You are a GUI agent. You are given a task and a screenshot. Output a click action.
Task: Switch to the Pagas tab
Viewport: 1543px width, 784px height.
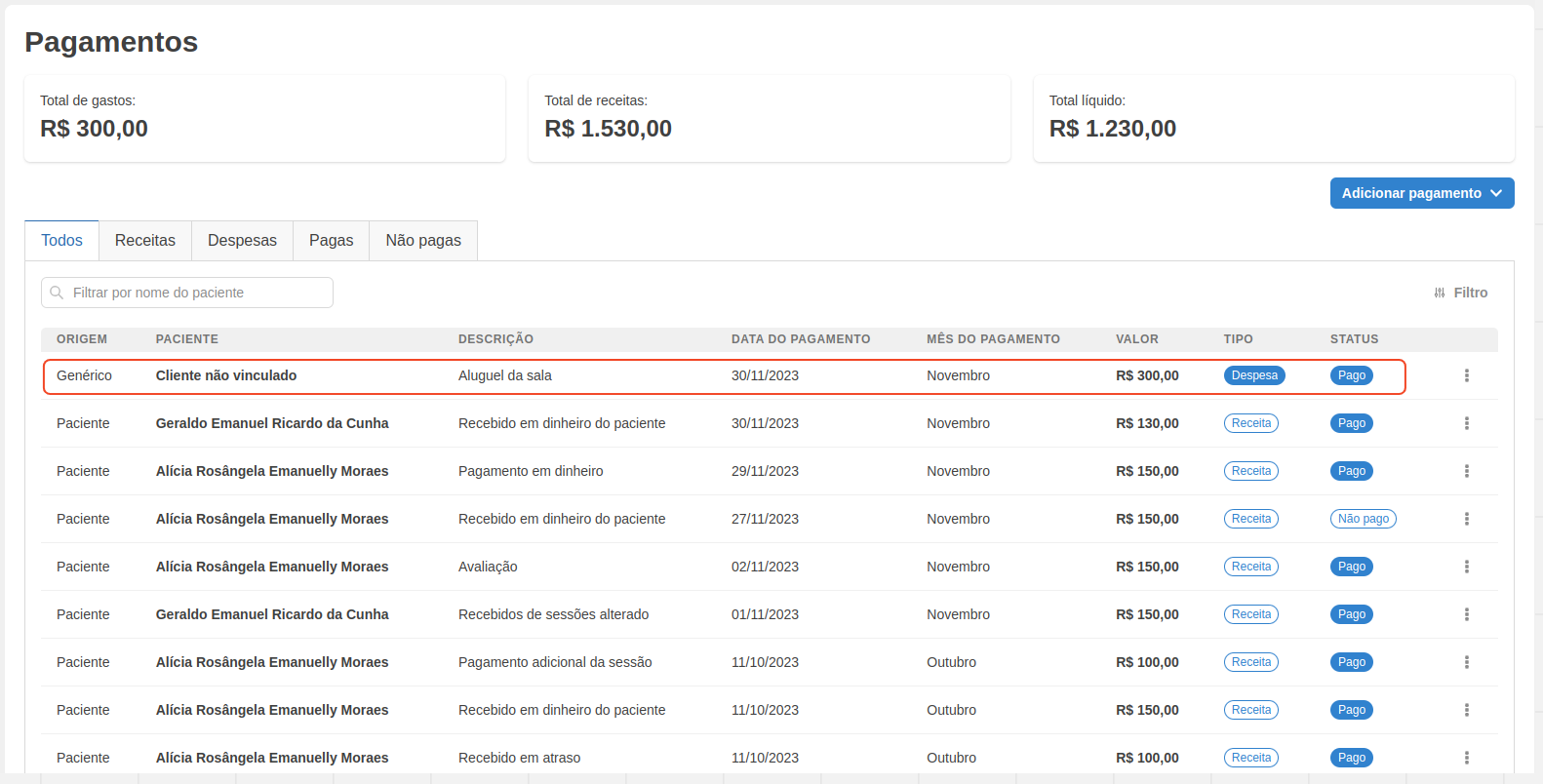coord(331,240)
